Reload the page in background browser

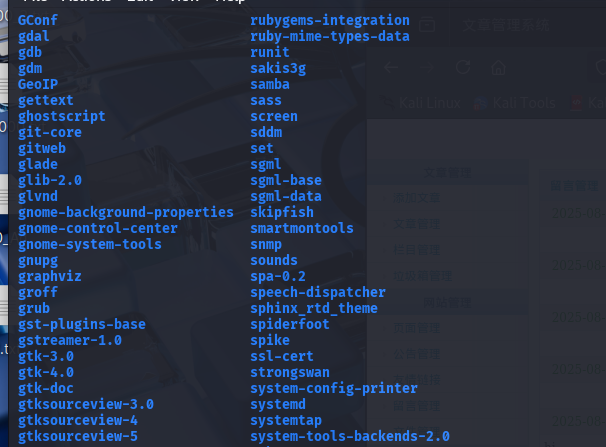tap(463, 67)
